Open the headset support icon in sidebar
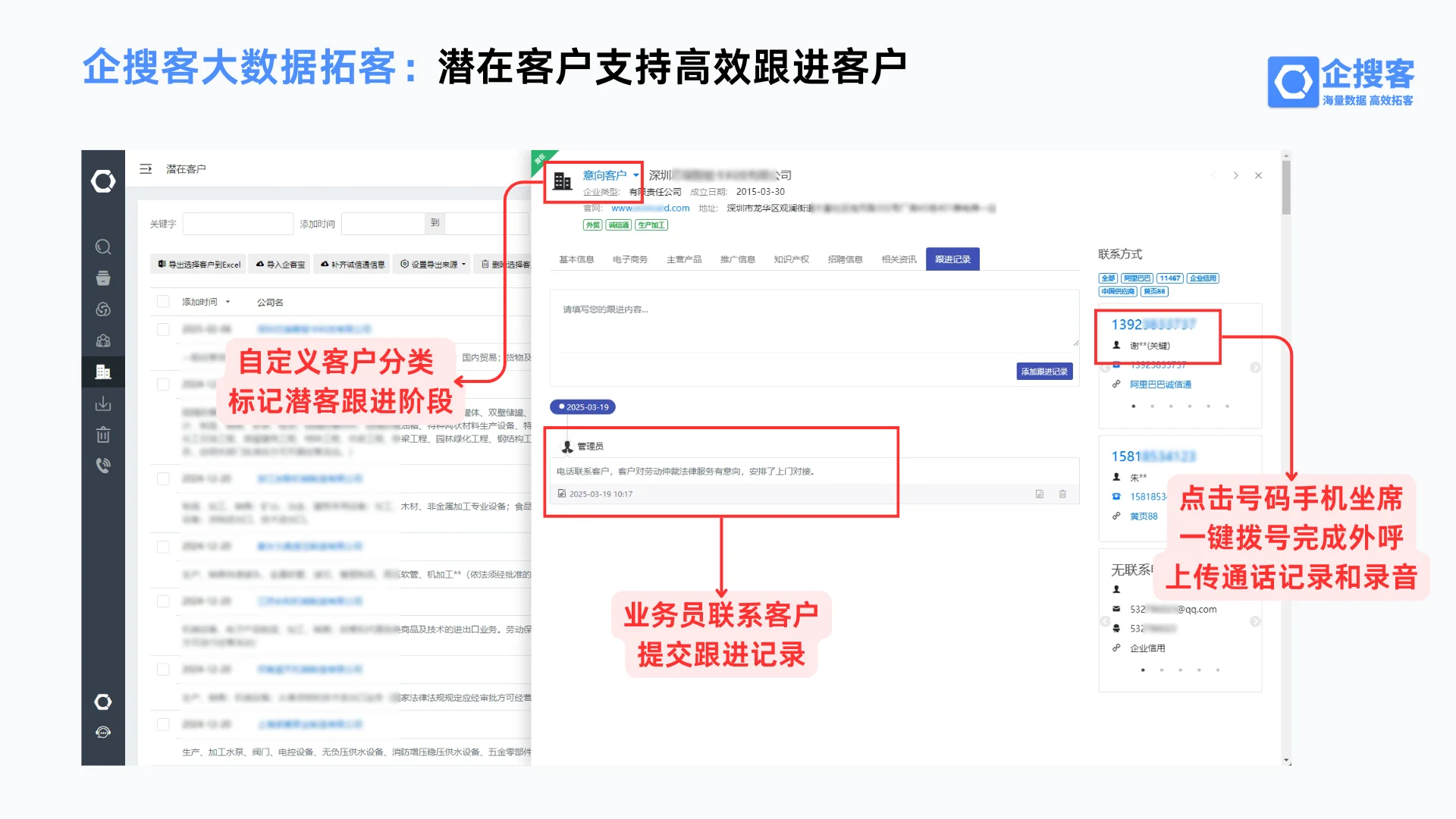Image resolution: width=1456 pixels, height=819 pixels. point(103,733)
